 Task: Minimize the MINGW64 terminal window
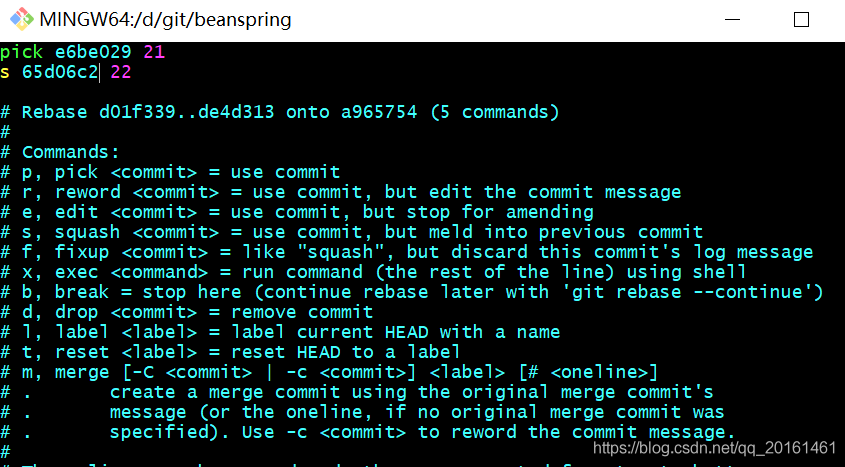pos(732,19)
